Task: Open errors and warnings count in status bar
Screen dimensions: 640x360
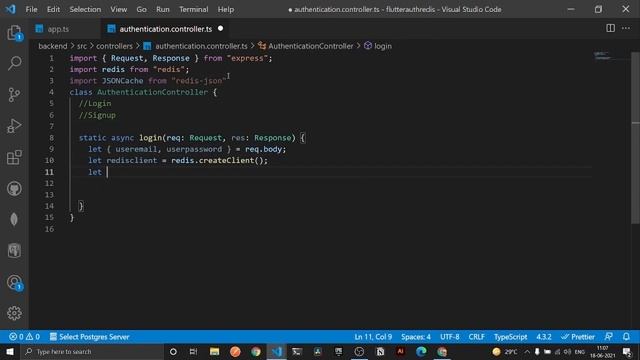Action: [24, 337]
